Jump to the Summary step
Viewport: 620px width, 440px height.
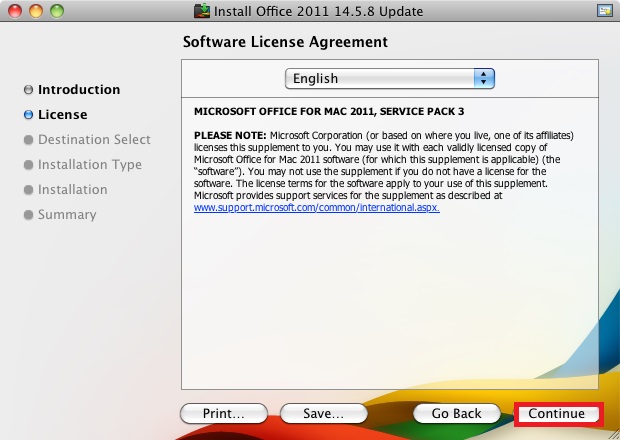click(x=67, y=215)
